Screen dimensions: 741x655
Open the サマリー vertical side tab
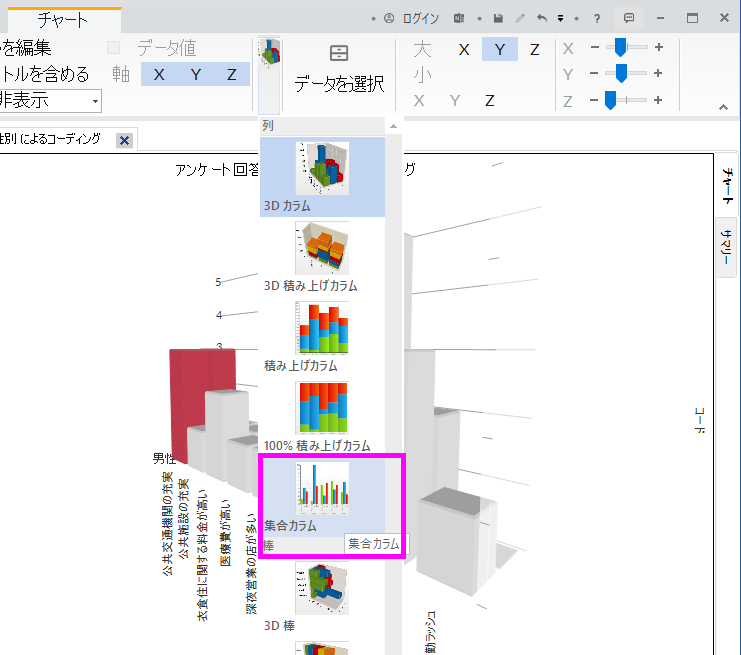tap(727, 245)
